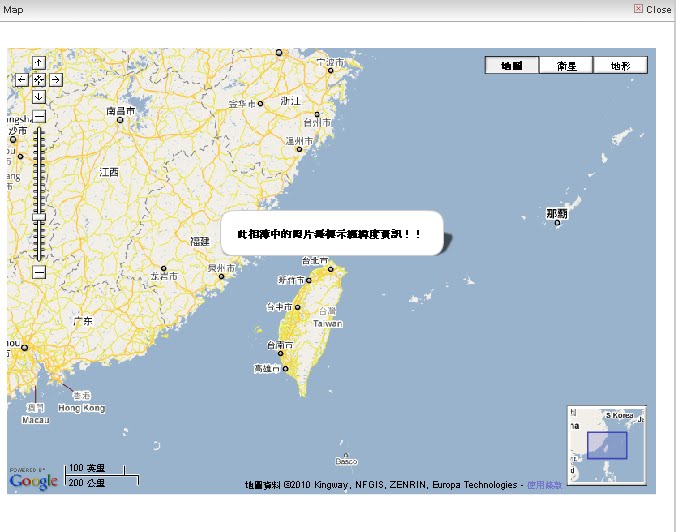Screen dimensions: 676x532
Task: Click the Basco label
Action: coord(346,461)
